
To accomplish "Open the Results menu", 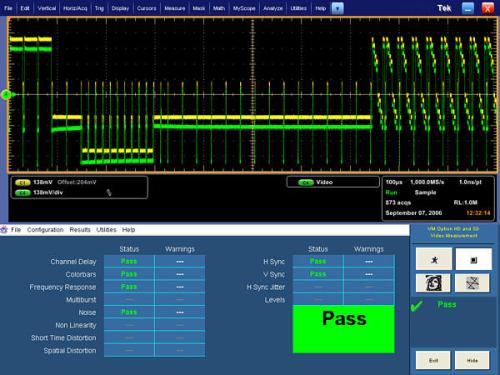I will [x=80, y=230].
